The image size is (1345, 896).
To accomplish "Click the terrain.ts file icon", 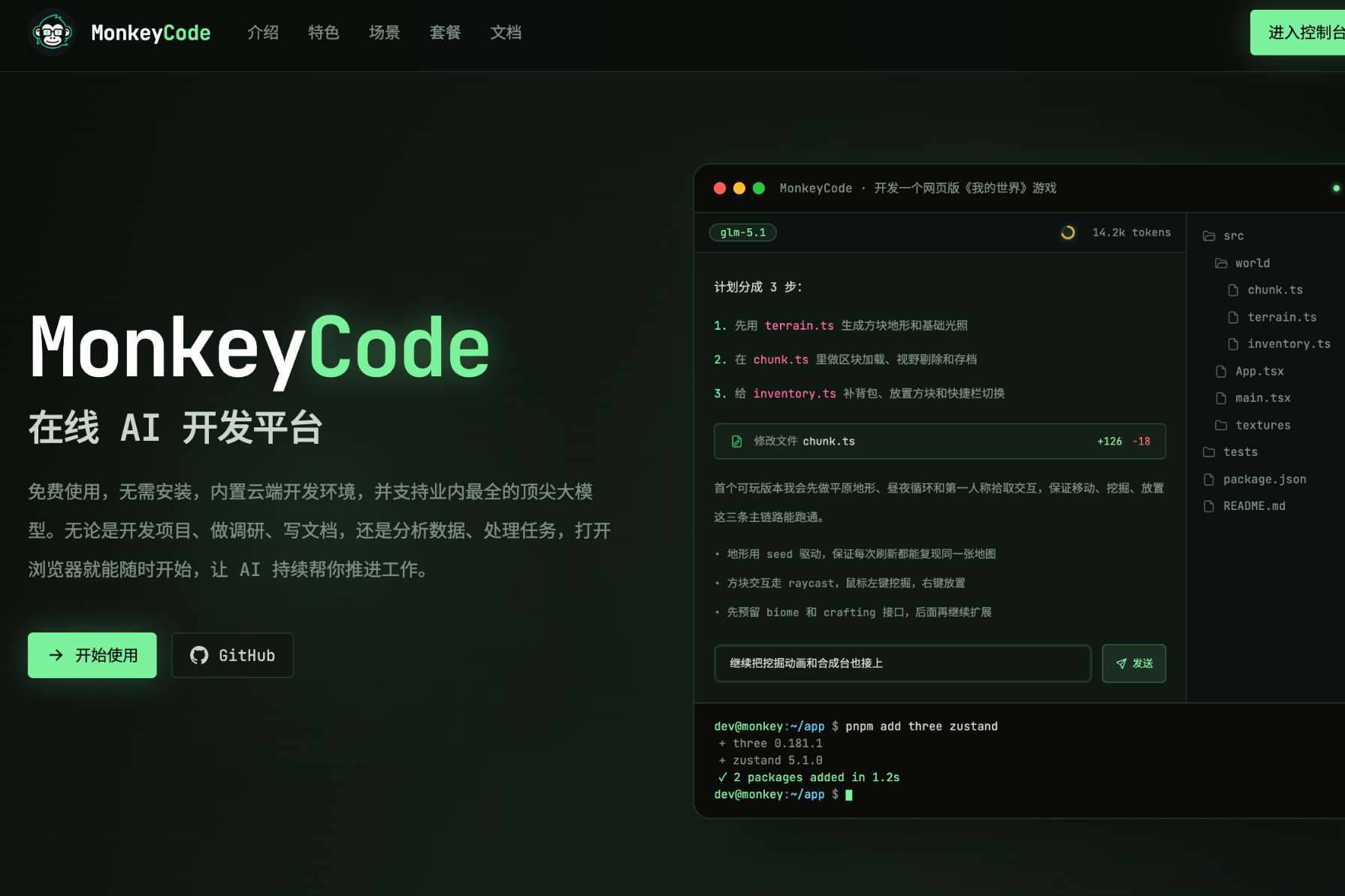I will [x=1233, y=317].
